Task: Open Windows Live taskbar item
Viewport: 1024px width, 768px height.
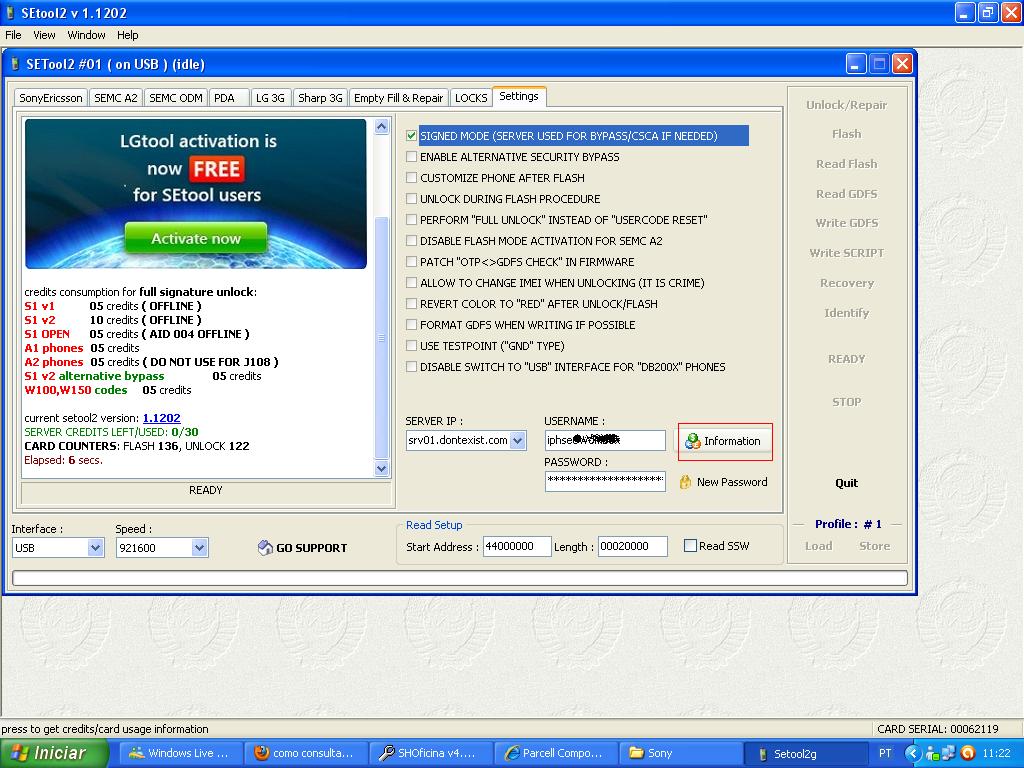Action: click(182, 754)
